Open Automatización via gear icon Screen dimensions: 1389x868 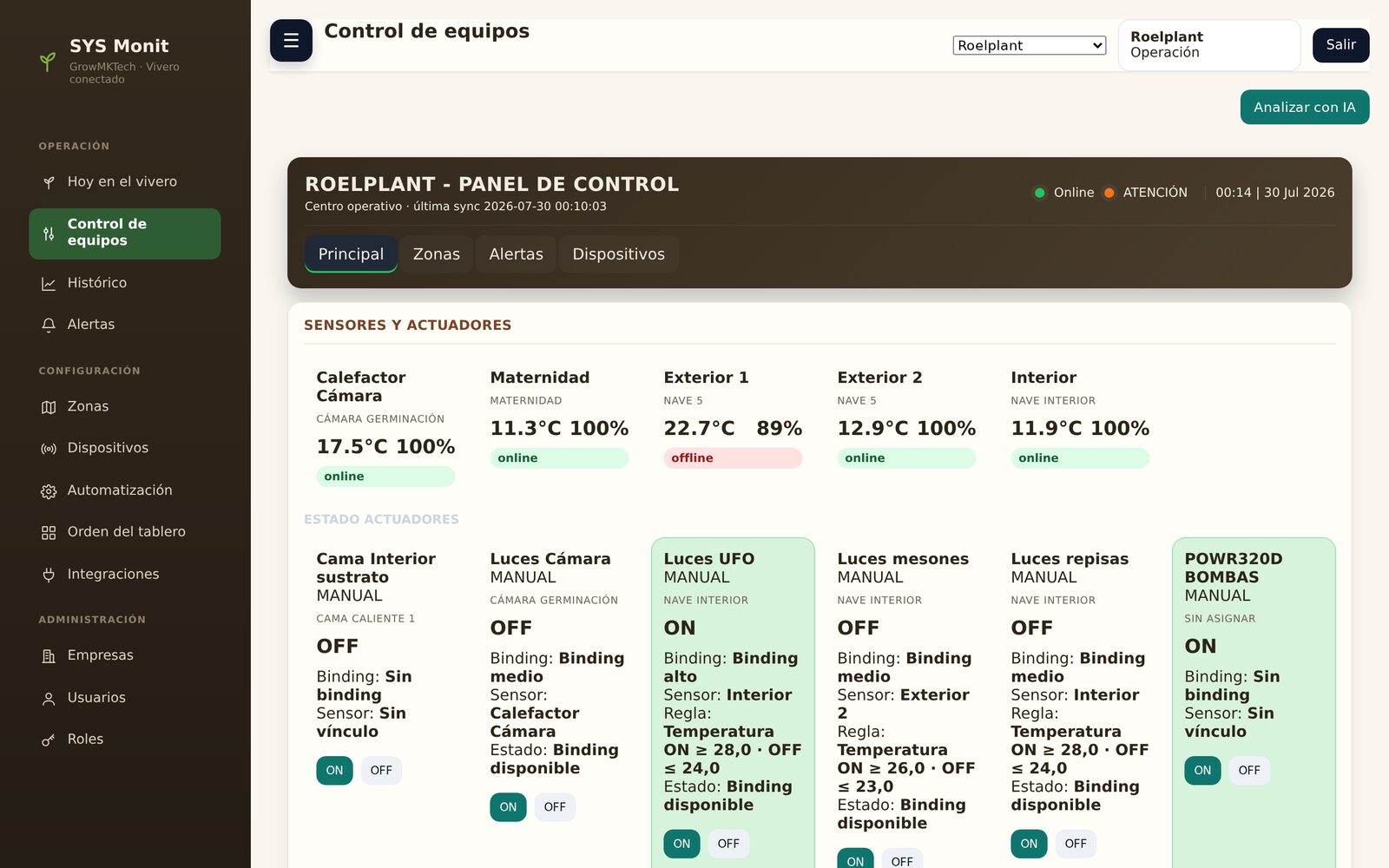pos(49,491)
